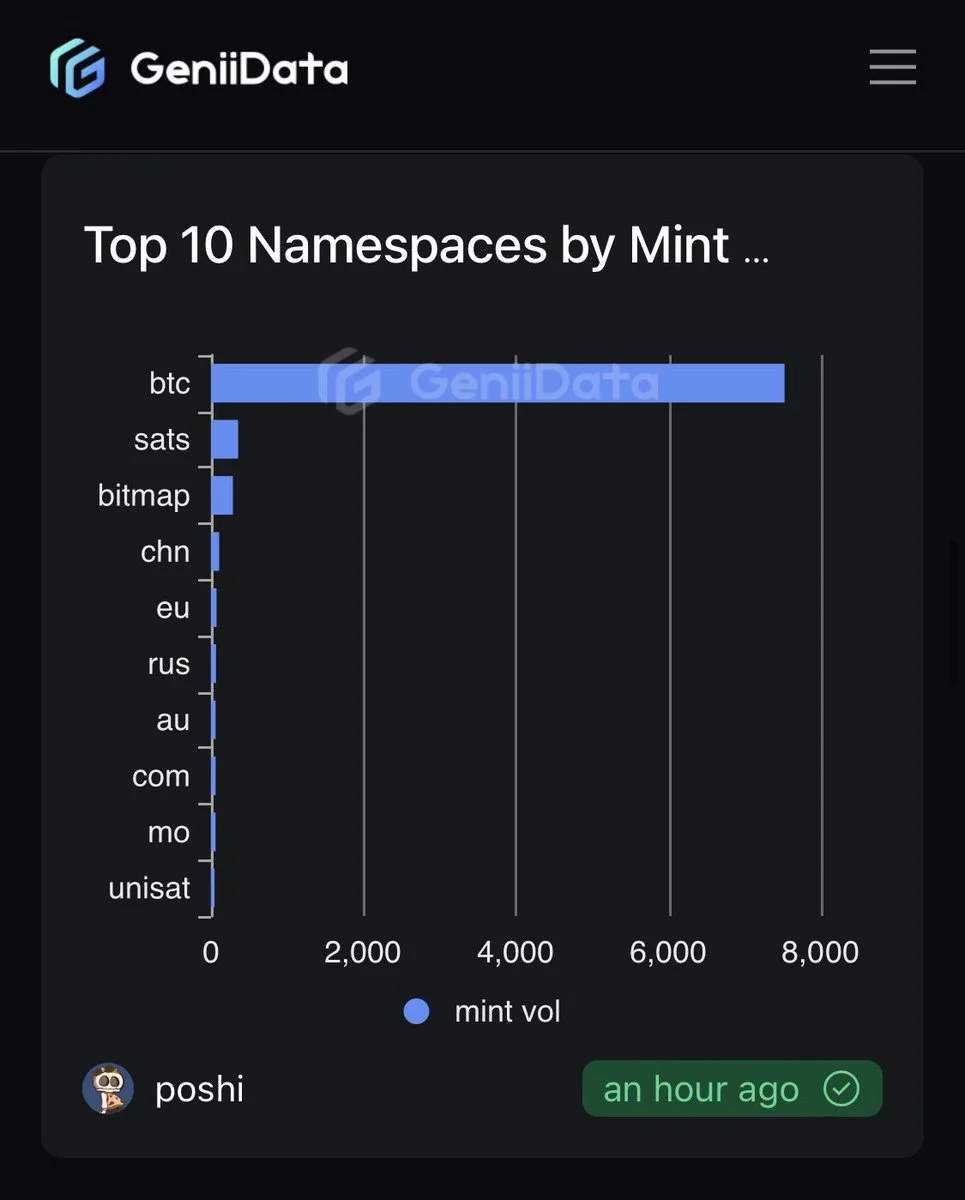
Task: Open the 'Top 10 Namespaces by Mint' title
Action: click(426, 245)
